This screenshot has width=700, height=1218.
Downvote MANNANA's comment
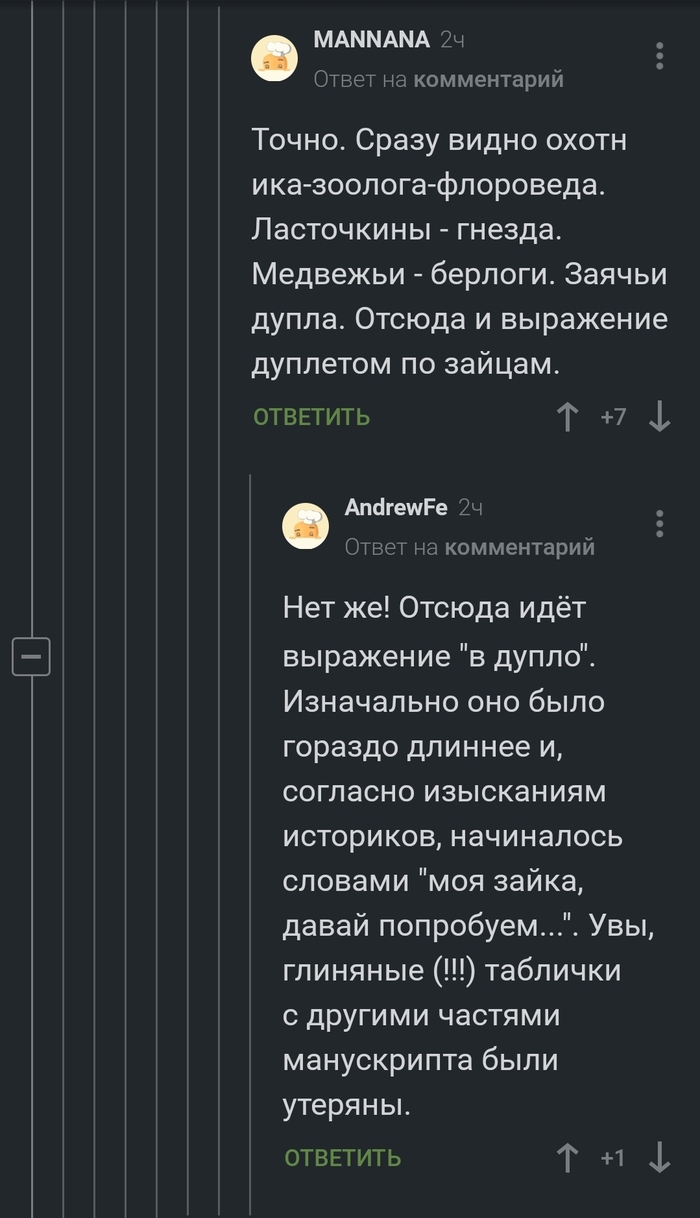tap(659, 417)
